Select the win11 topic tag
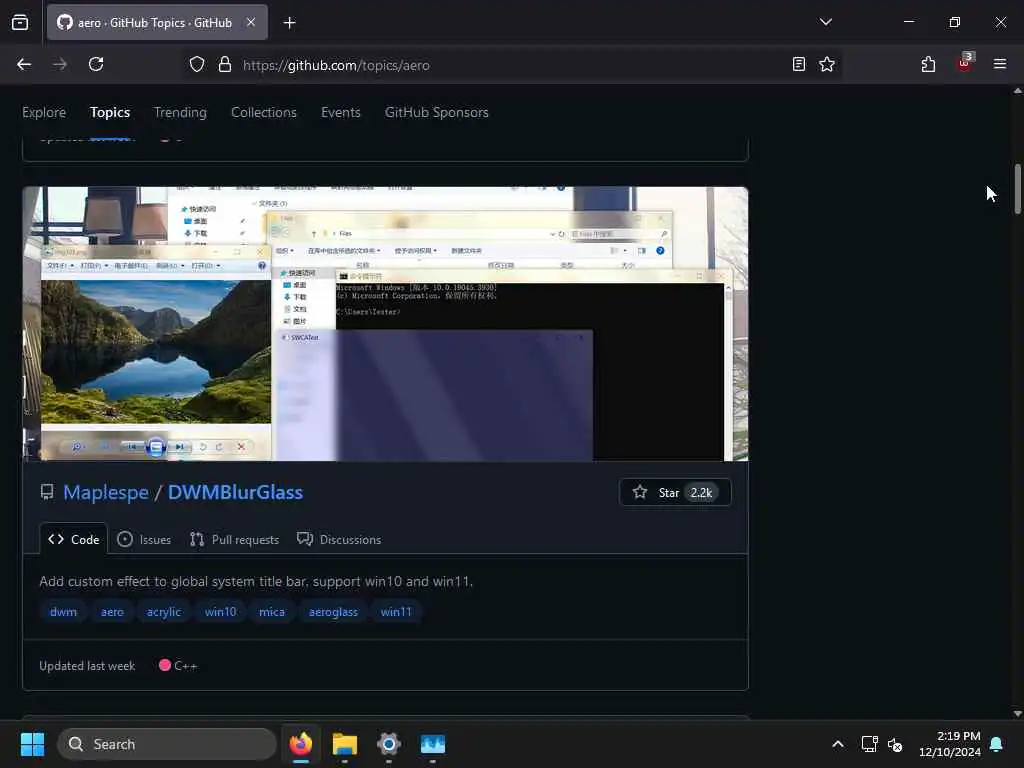1024x768 pixels. tap(396, 612)
